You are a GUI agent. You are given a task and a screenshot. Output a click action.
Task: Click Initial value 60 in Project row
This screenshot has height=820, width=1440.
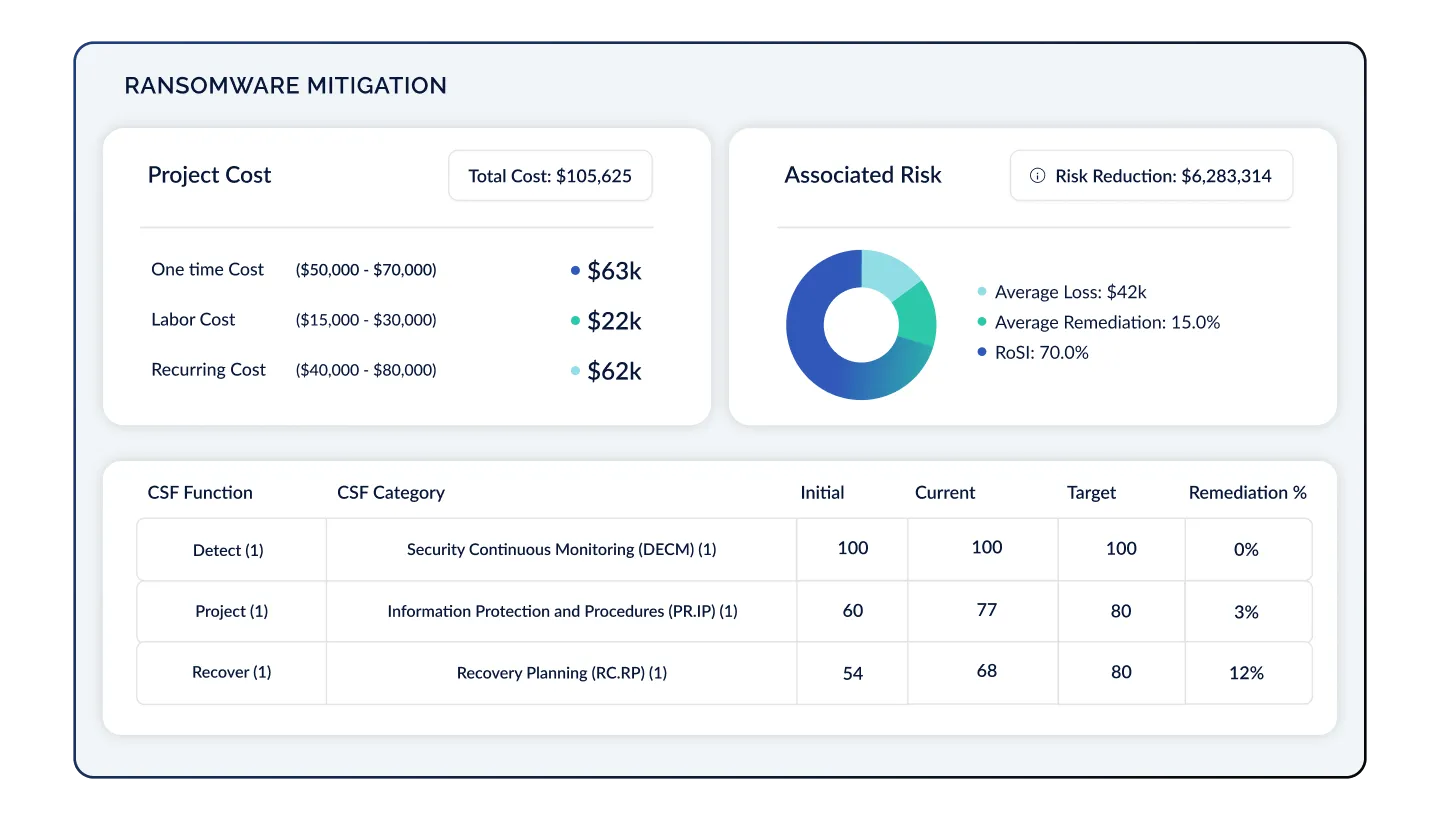point(853,610)
